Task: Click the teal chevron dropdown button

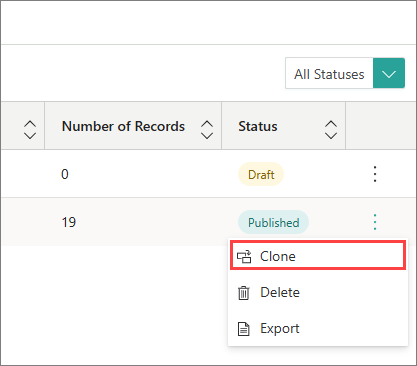Action: (x=389, y=73)
